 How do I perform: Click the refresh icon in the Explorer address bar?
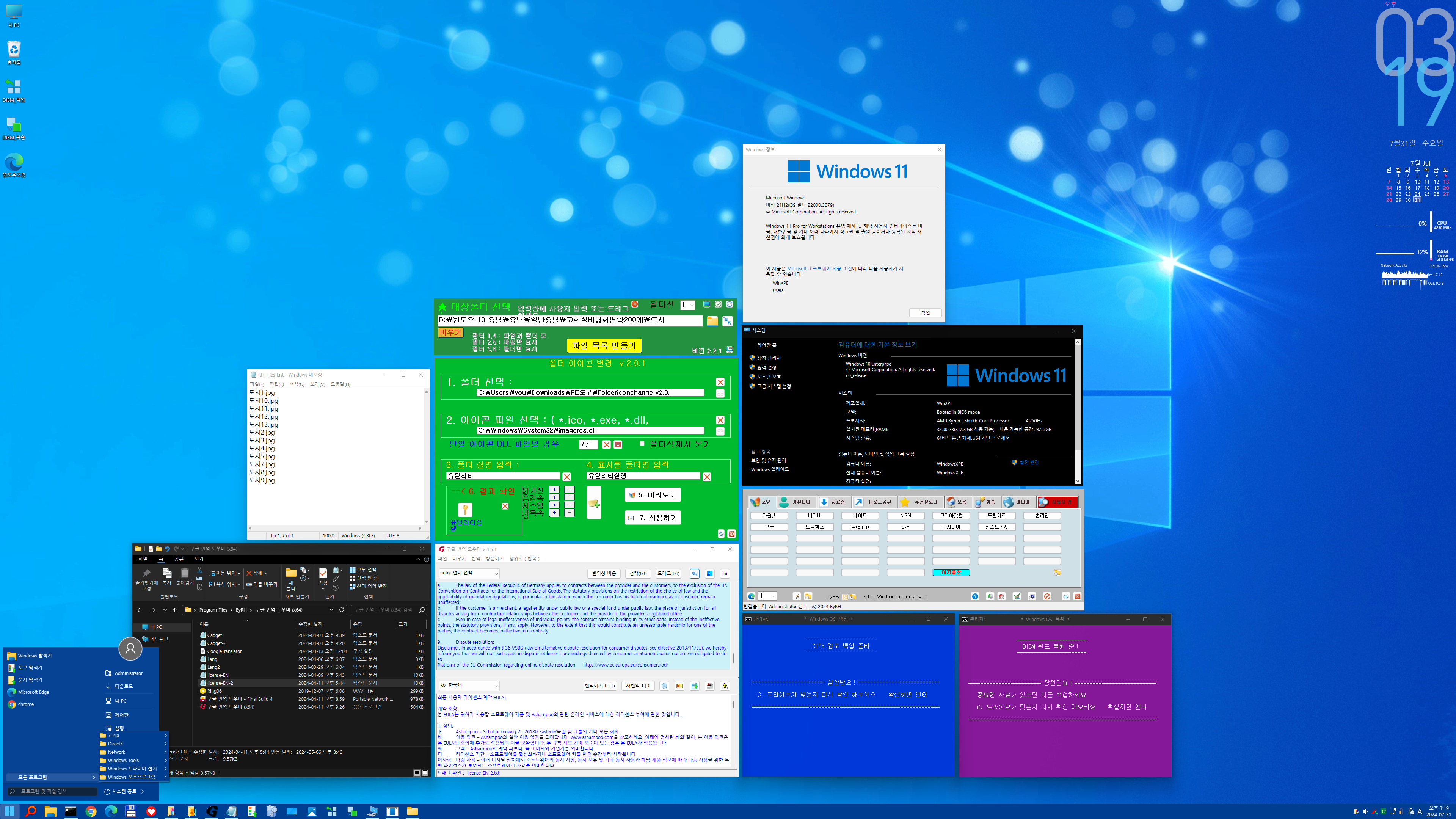341,610
